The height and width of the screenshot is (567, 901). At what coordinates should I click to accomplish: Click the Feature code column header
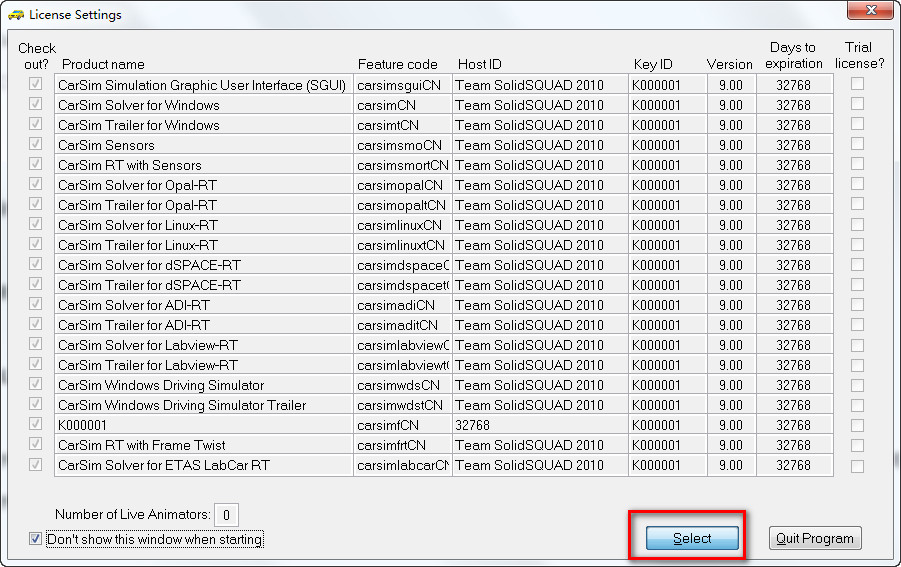pyautogui.click(x=398, y=64)
